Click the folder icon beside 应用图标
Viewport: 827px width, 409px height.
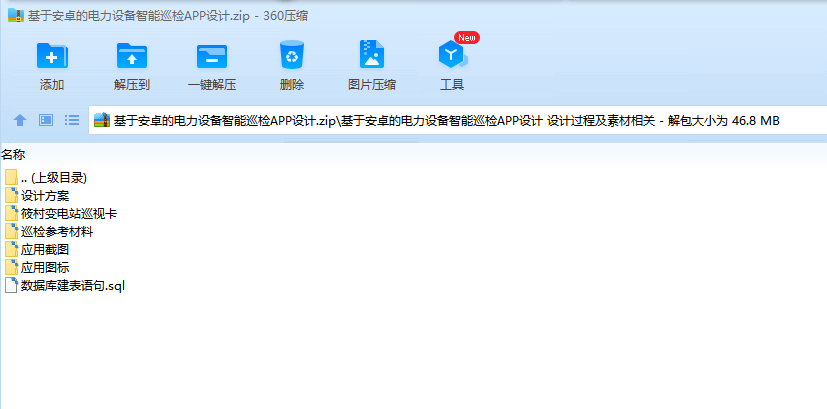coord(12,267)
